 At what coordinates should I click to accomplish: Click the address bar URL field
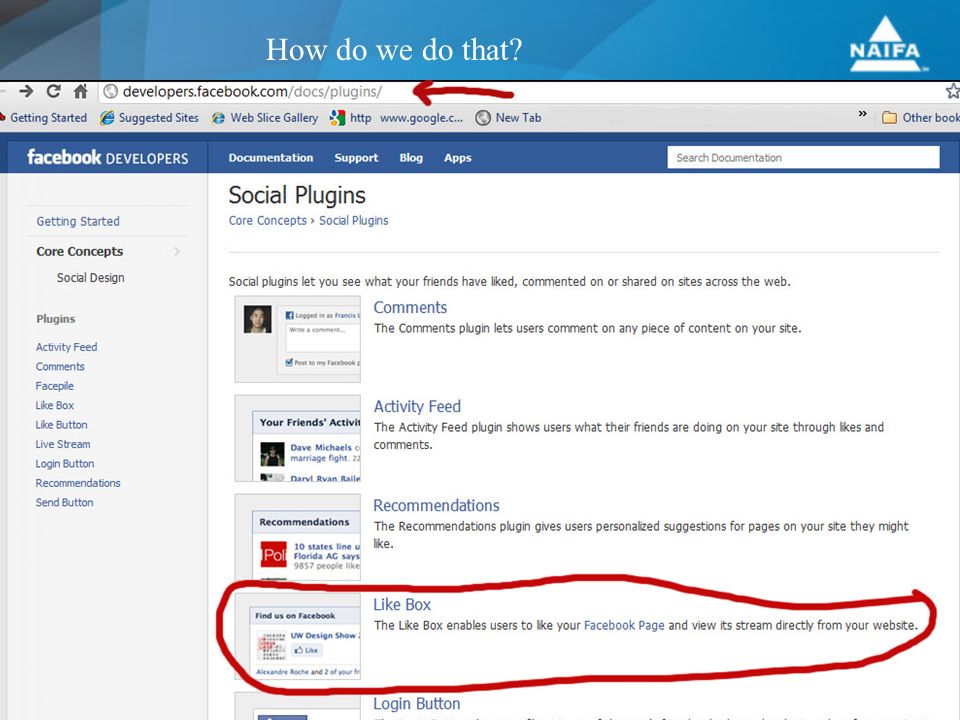(520, 92)
